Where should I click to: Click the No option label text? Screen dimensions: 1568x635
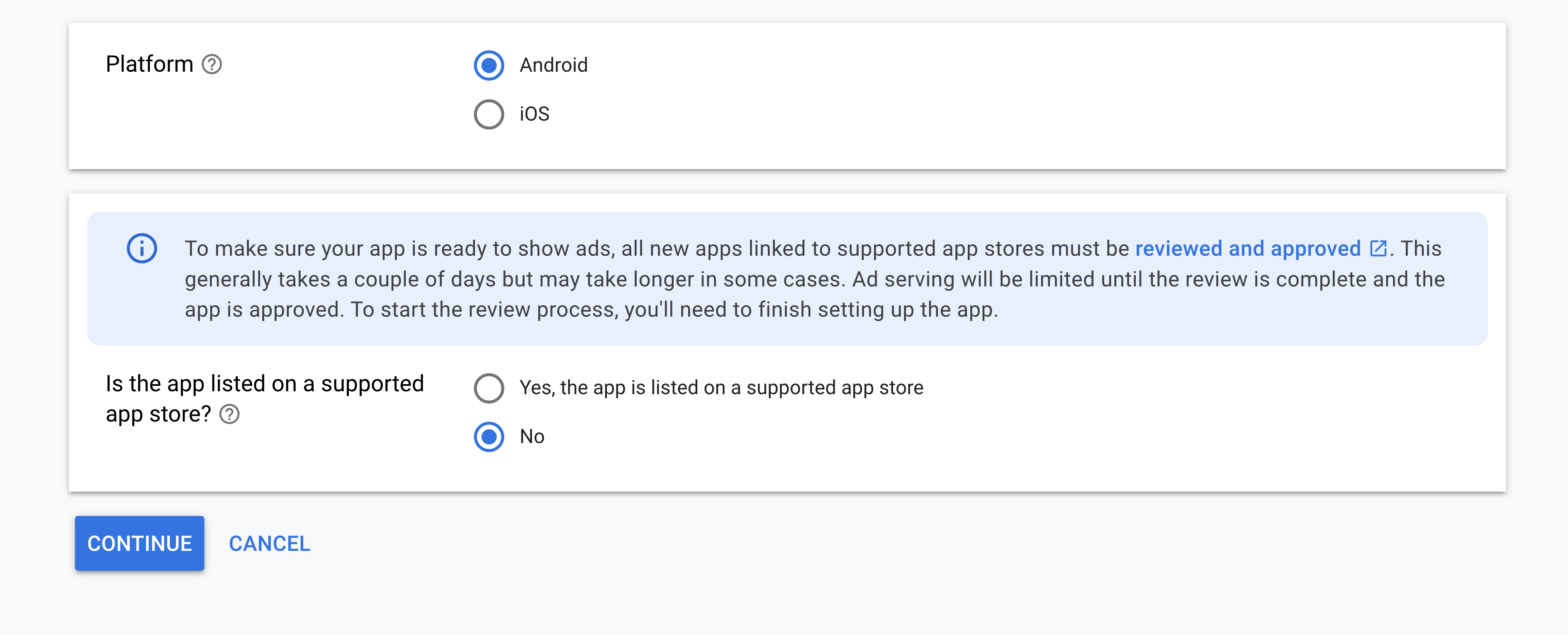[532, 436]
